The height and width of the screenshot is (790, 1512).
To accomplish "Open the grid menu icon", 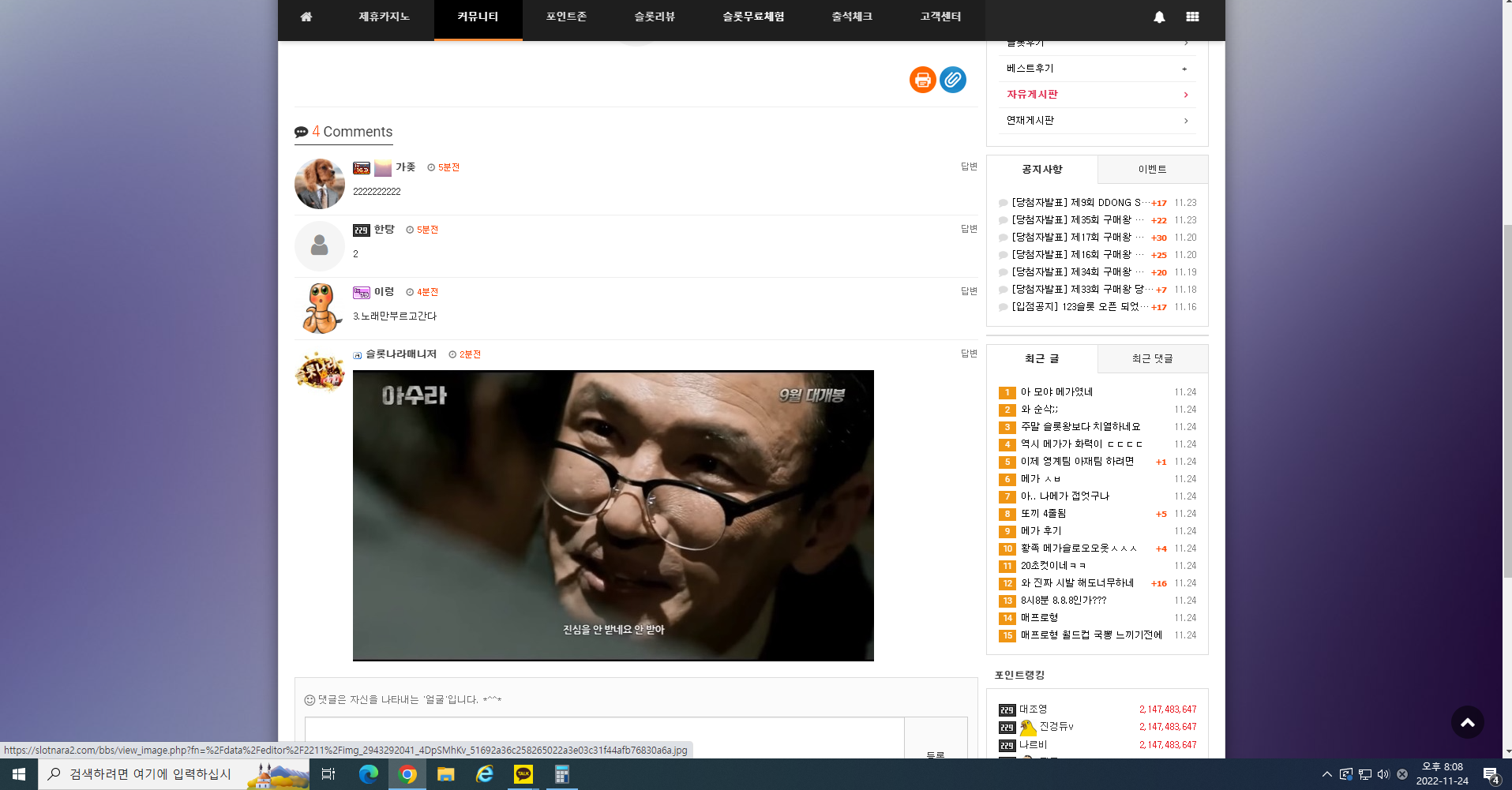I will click(1192, 17).
